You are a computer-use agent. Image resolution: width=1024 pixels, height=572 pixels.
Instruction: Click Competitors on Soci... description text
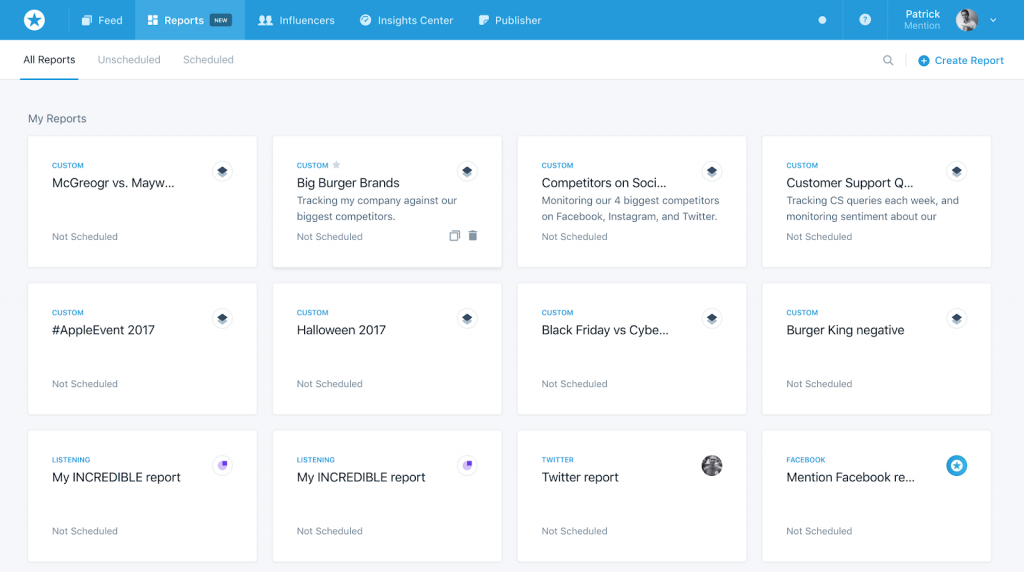[x=630, y=208]
